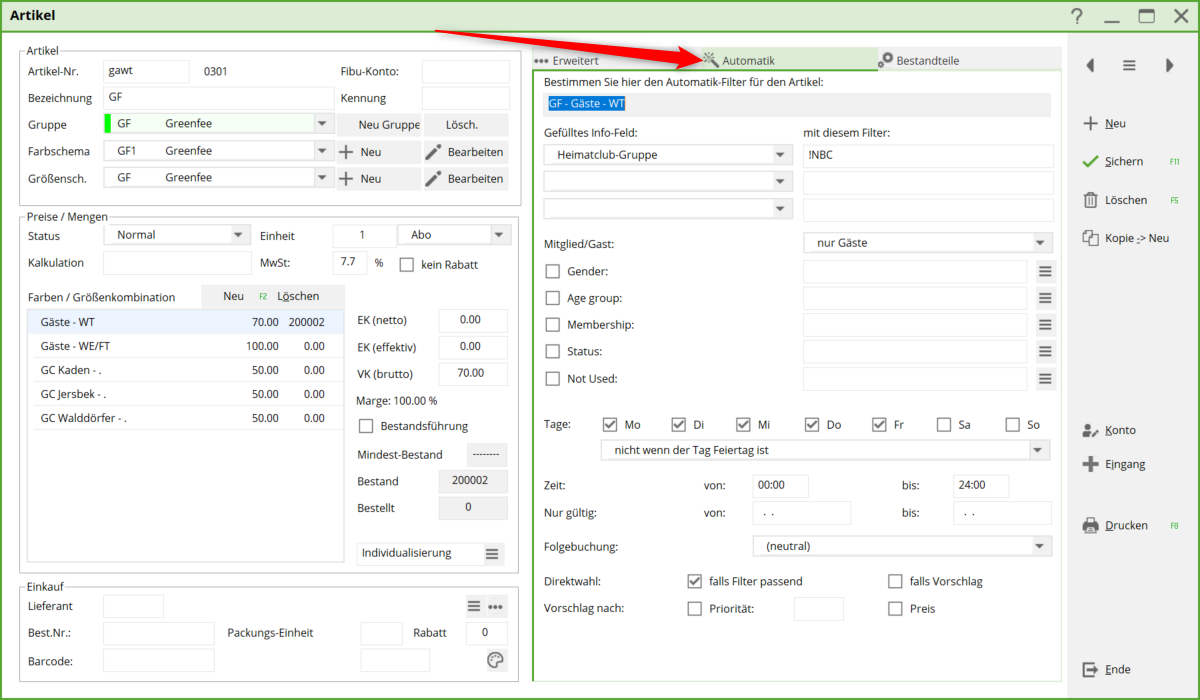The image size is (1200, 700).
Task: Check the Bestandsführung checkbox
Action: (x=366, y=426)
